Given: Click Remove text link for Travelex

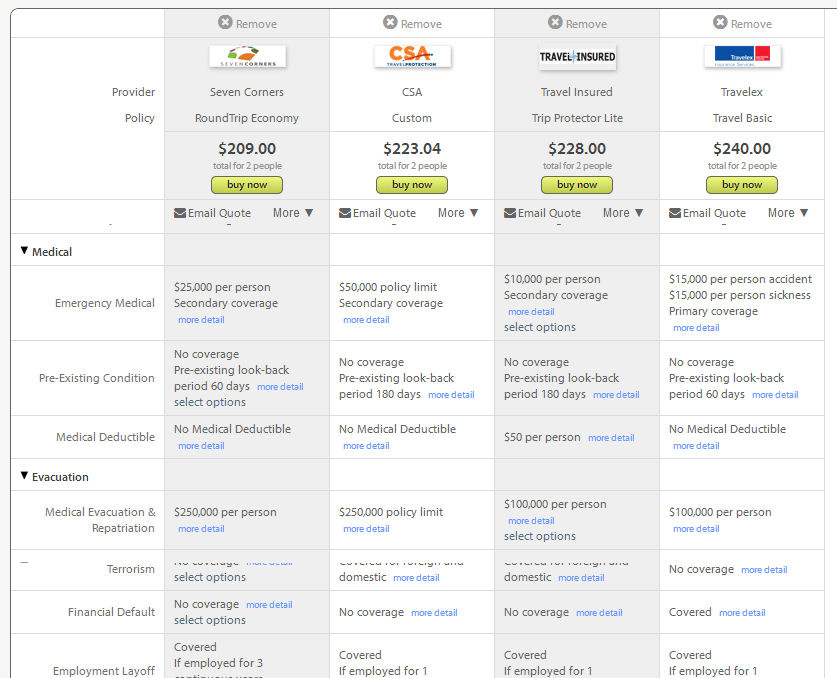Looking at the screenshot, I should click(x=751, y=24).
